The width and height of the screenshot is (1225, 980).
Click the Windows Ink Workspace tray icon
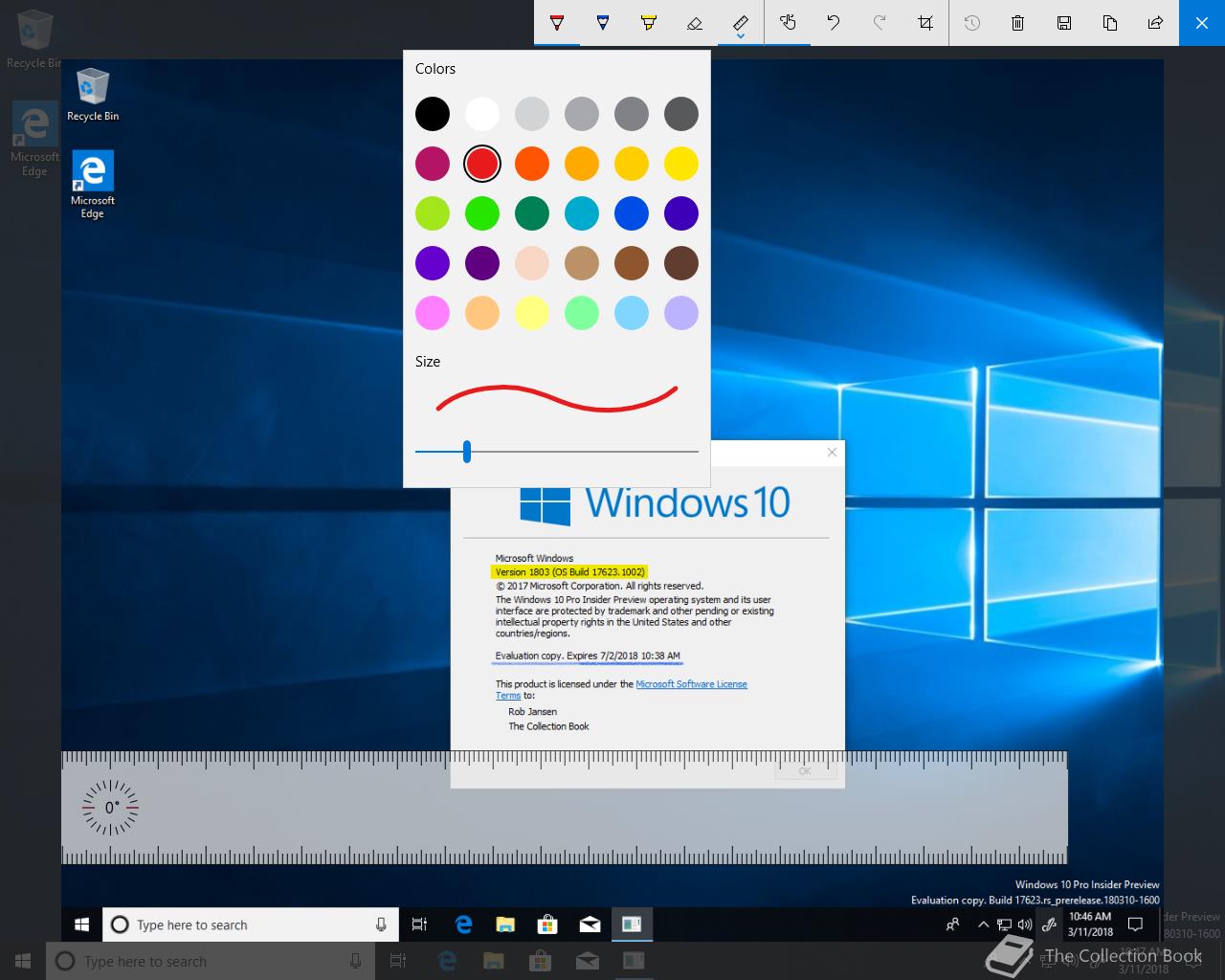point(1049,924)
